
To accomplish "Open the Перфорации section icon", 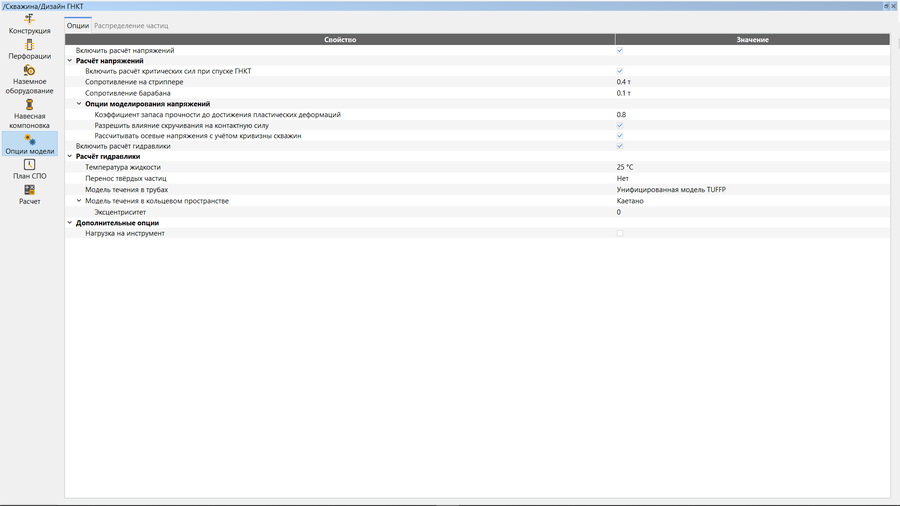I will point(29,44).
